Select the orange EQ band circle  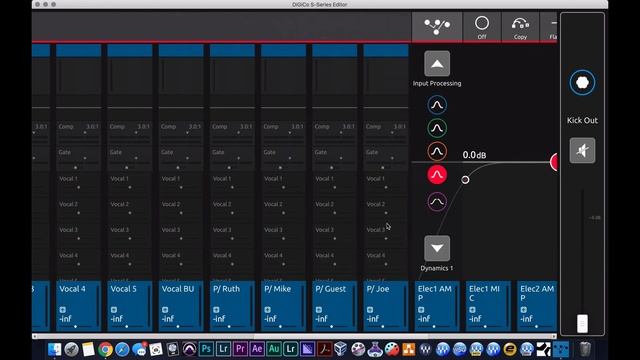[437, 151]
